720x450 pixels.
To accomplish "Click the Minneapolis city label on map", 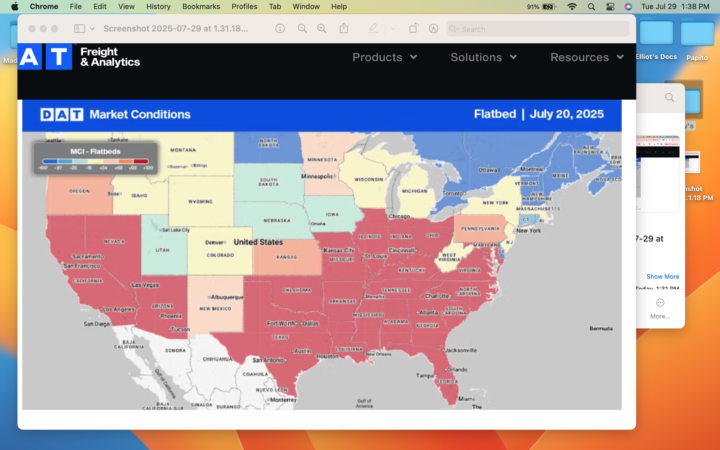I will [x=317, y=176].
